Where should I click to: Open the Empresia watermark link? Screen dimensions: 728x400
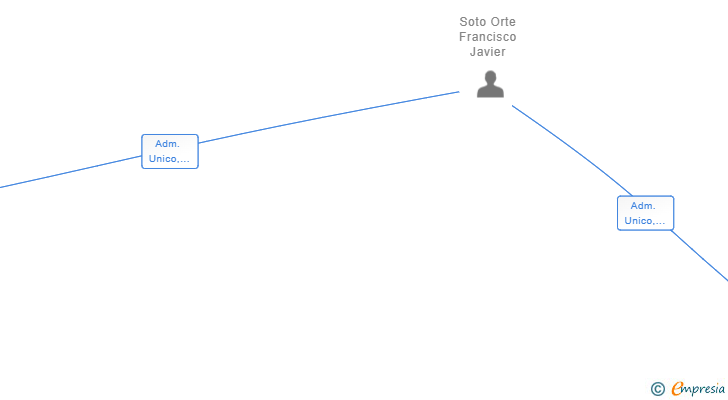pos(688,389)
